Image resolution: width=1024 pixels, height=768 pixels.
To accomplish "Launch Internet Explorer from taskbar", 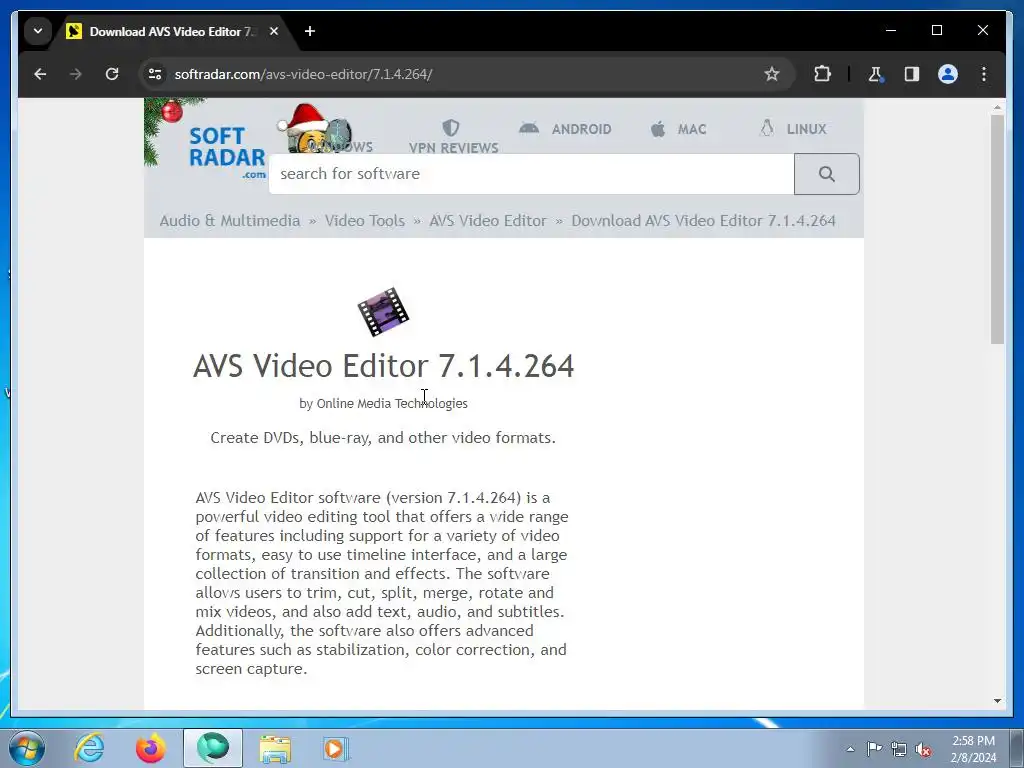I will [89, 748].
